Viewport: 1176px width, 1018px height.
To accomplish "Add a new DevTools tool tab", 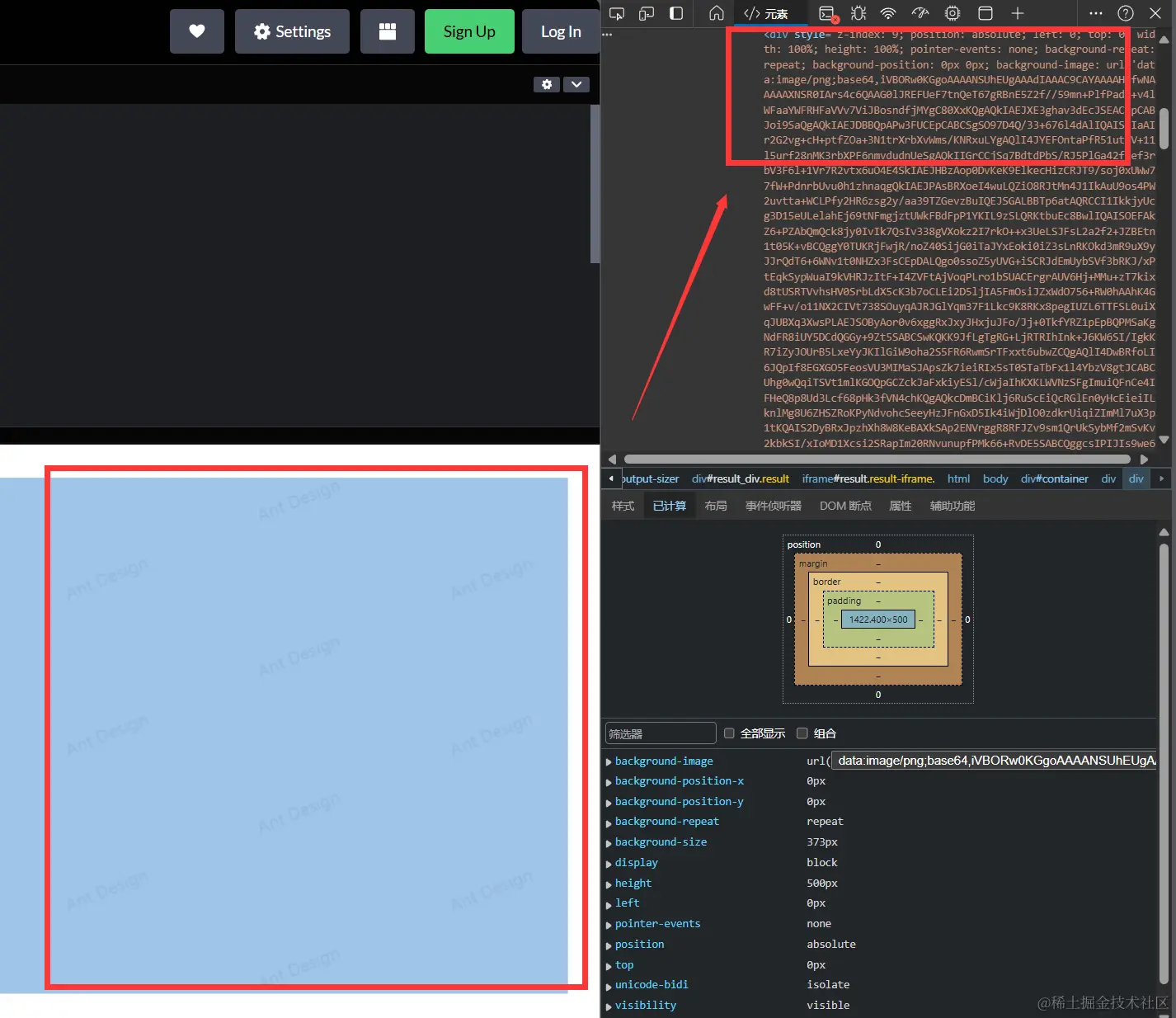I will [1018, 13].
